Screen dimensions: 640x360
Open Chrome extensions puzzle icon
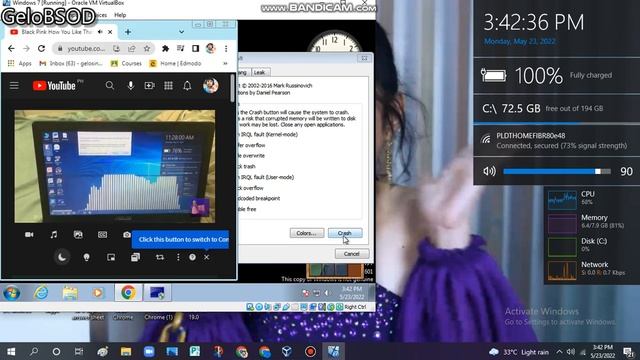tap(165, 49)
